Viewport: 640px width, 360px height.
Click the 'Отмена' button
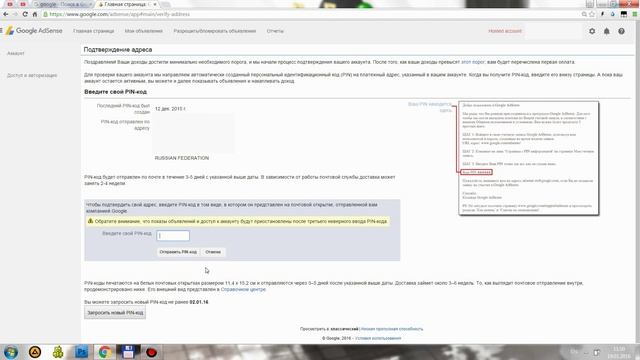[x=213, y=252]
